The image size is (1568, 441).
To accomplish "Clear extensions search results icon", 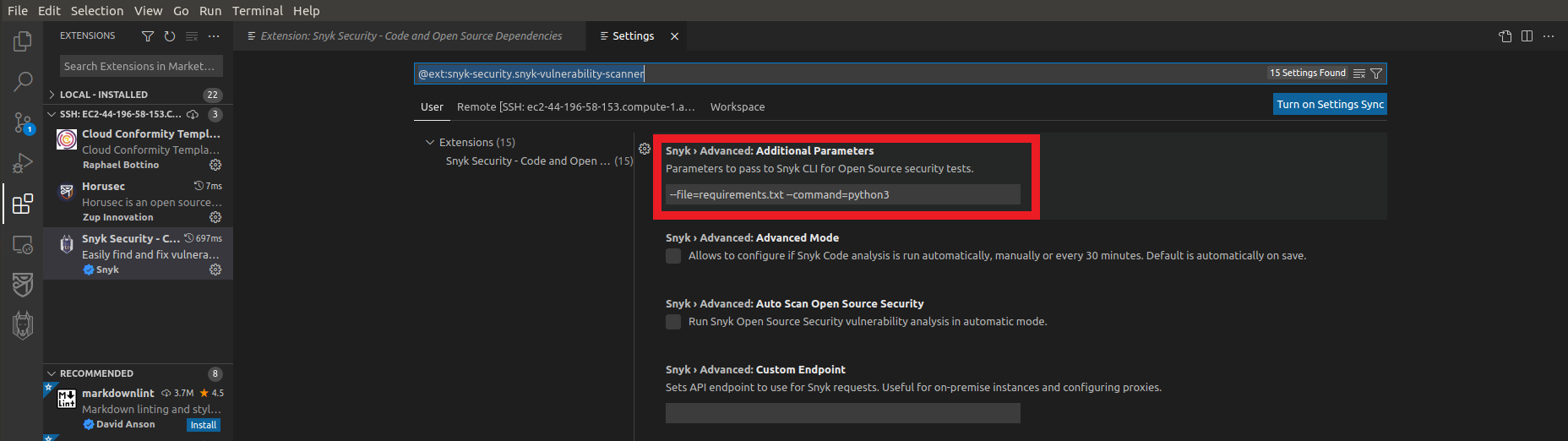I will 192,36.
